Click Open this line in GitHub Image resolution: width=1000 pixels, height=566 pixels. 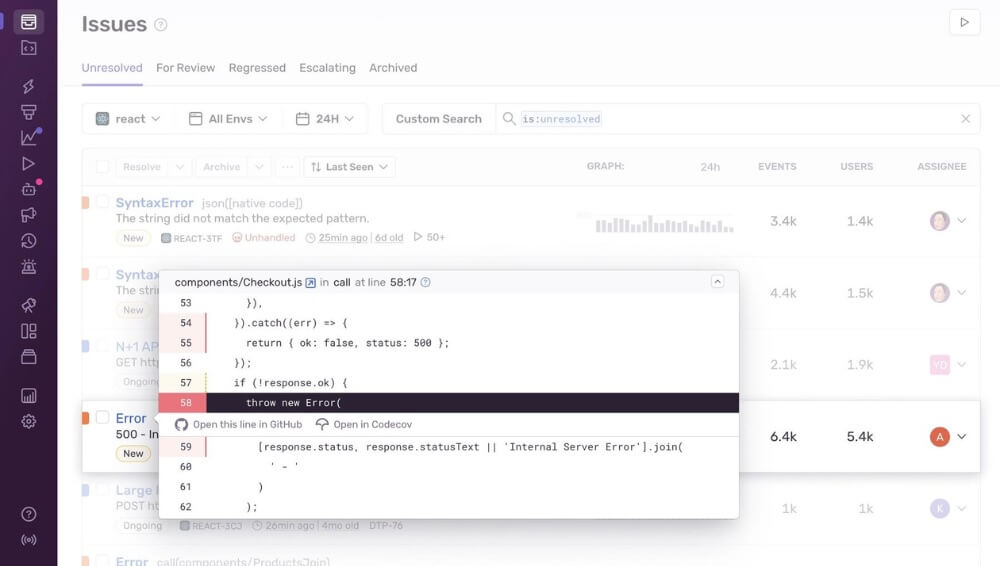pyautogui.click(x=239, y=424)
